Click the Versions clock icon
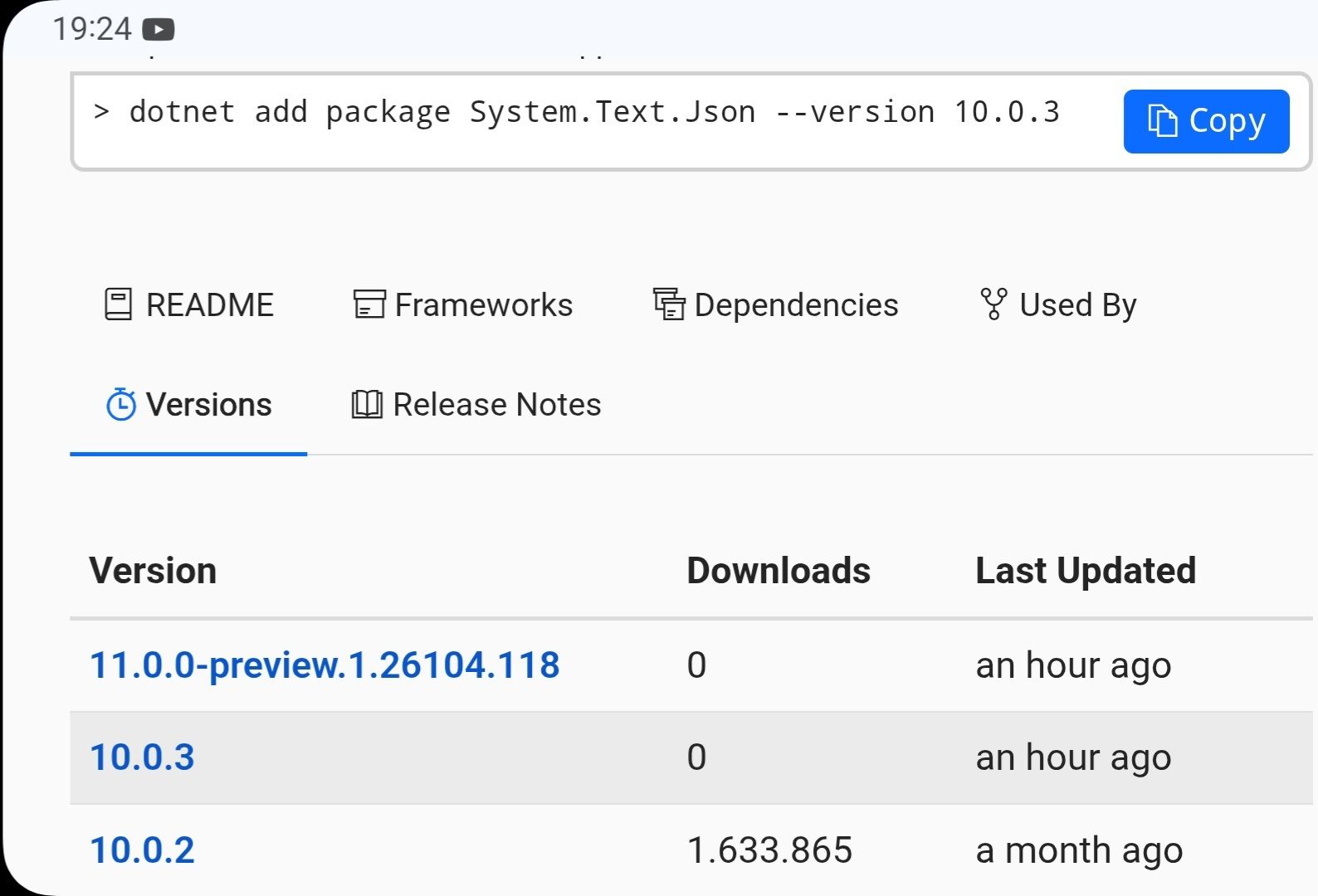This screenshot has width=1318, height=896. [121, 405]
